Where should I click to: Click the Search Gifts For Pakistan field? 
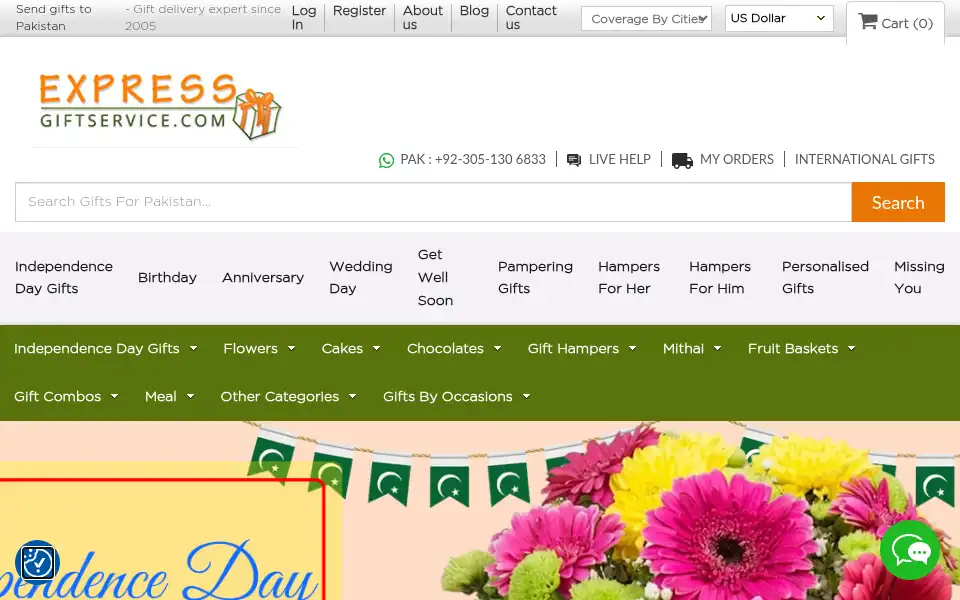pos(433,202)
